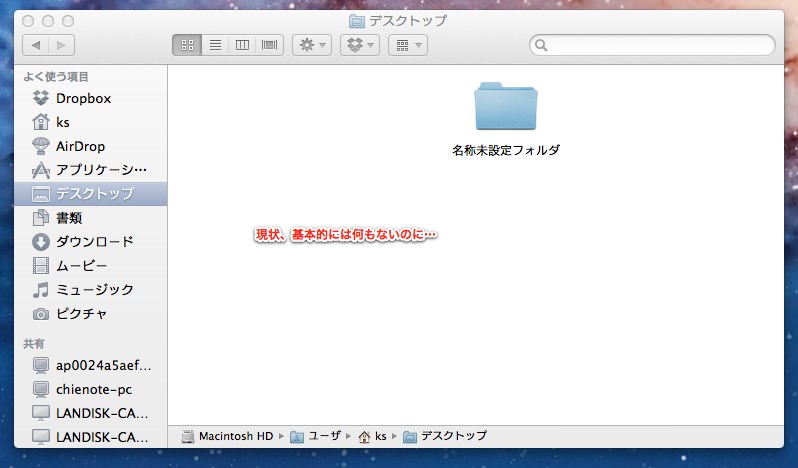Close the Finder window
This screenshot has width=798, height=468.
[28, 21]
